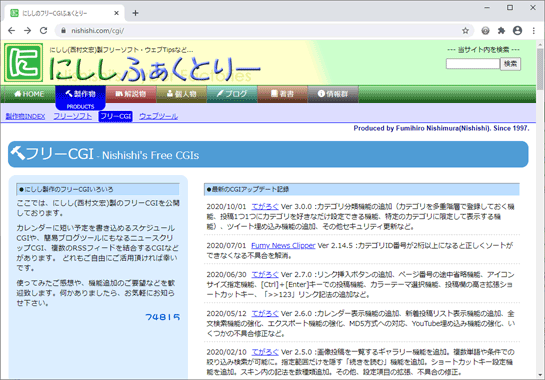Click the site search input field

(x=473, y=64)
